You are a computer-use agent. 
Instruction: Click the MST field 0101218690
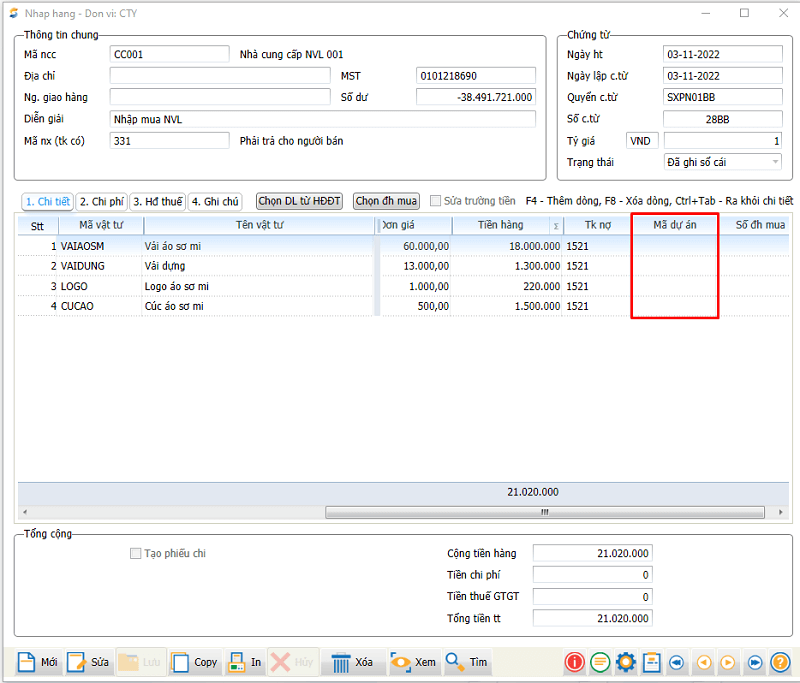(x=476, y=75)
